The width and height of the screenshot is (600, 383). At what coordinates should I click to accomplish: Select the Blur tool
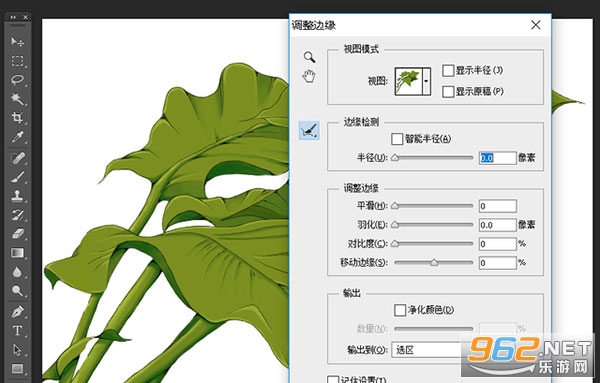(x=17, y=272)
